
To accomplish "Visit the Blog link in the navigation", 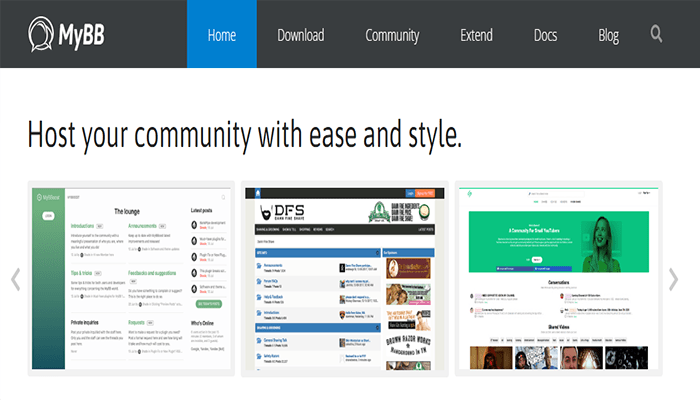I will [x=608, y=35].
